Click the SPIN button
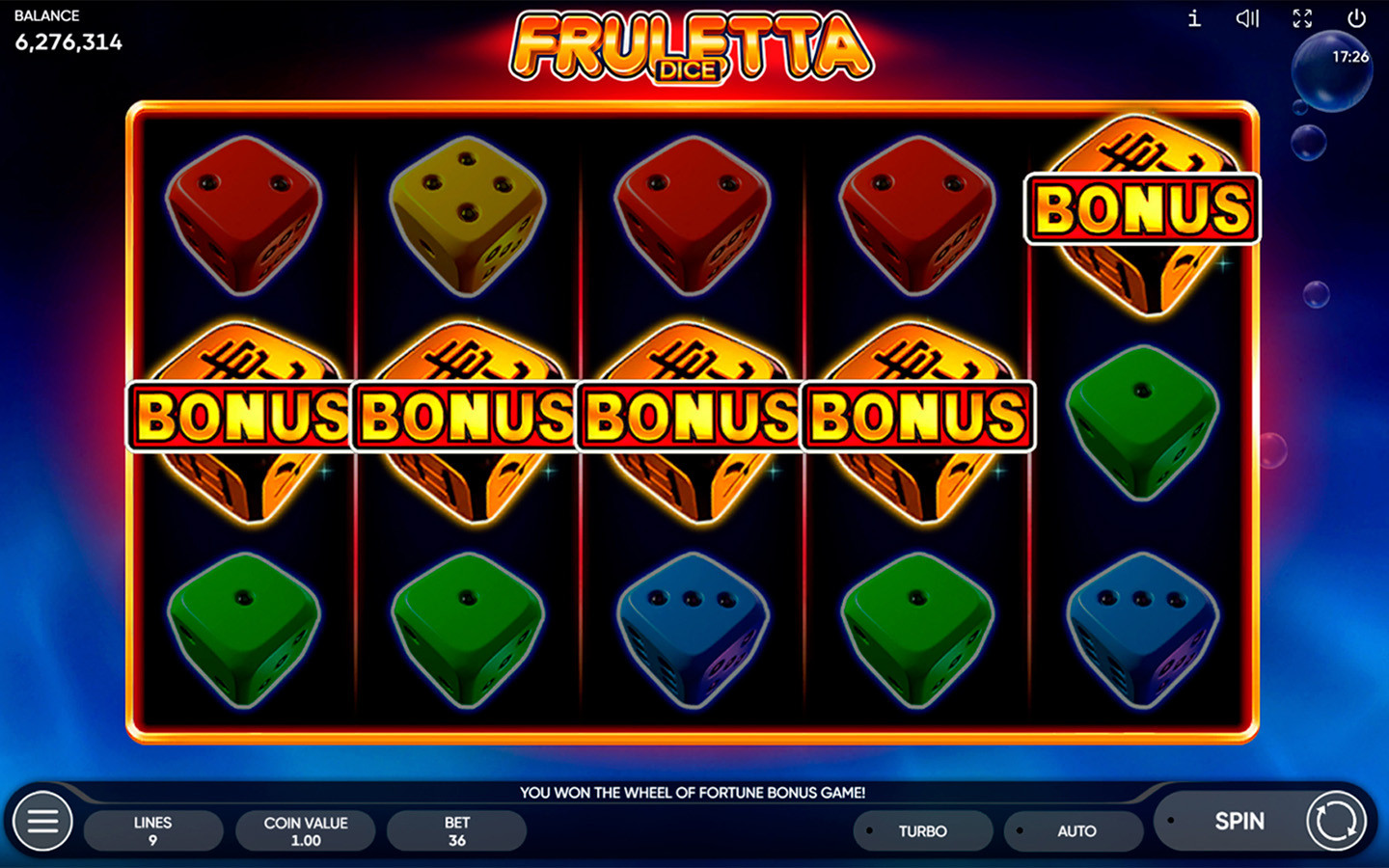 1239,821
